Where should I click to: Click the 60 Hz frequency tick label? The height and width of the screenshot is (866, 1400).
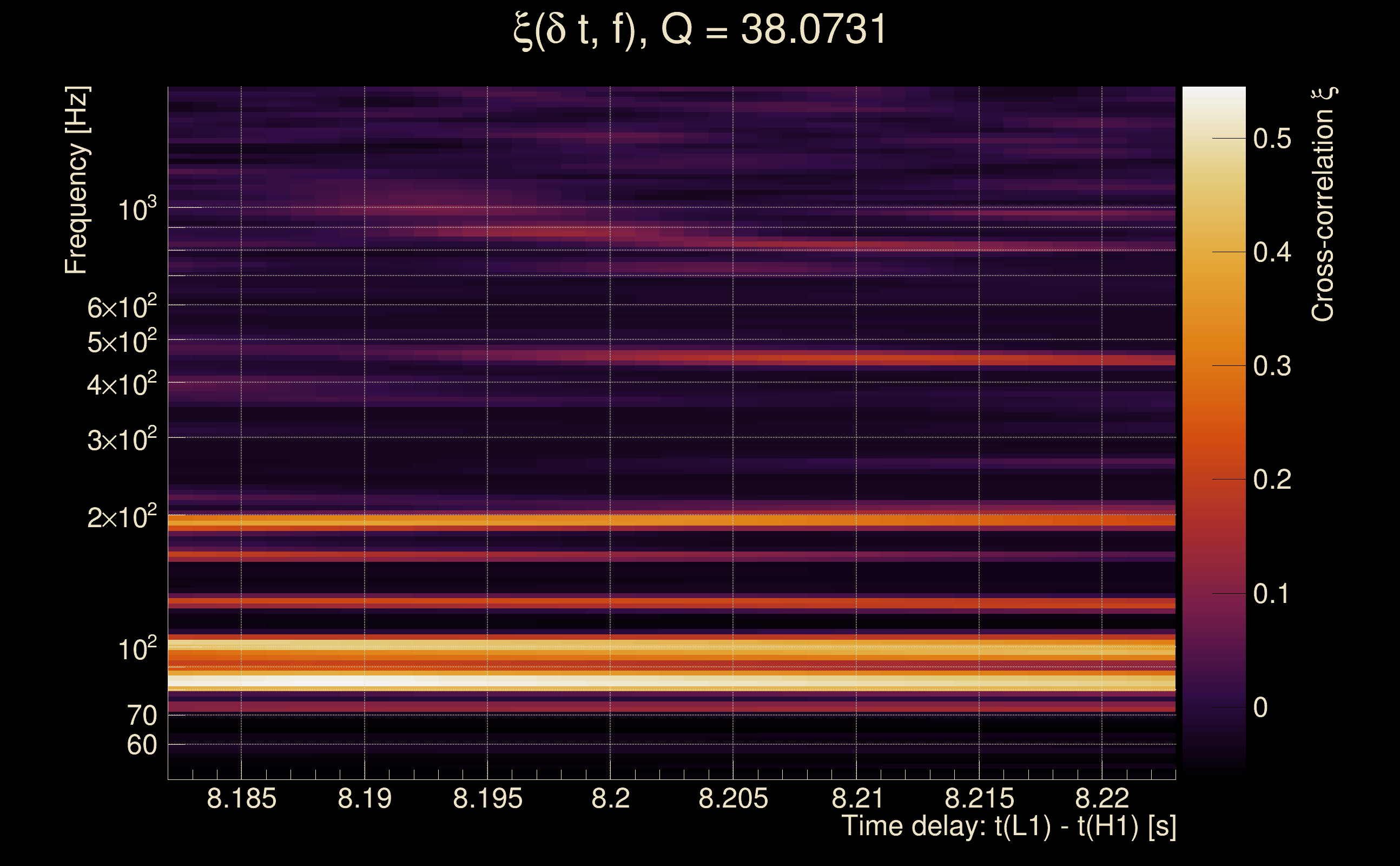(141, 745)
